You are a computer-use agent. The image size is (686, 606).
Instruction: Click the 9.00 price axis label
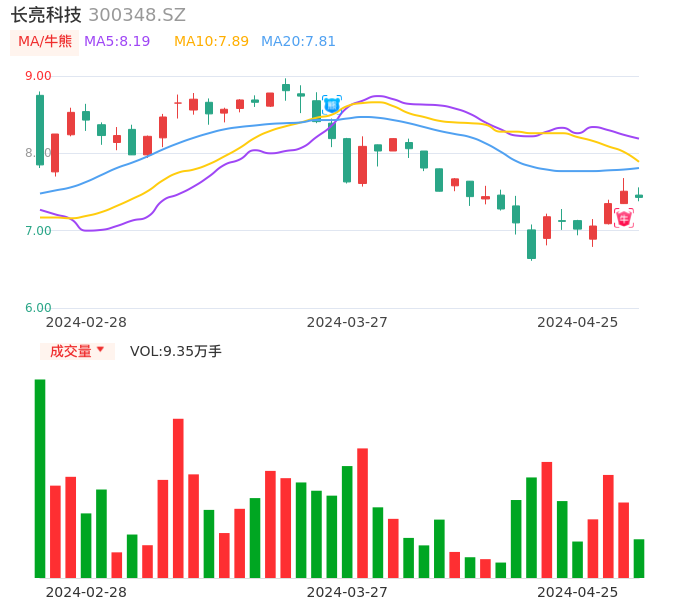pos(38,76)
